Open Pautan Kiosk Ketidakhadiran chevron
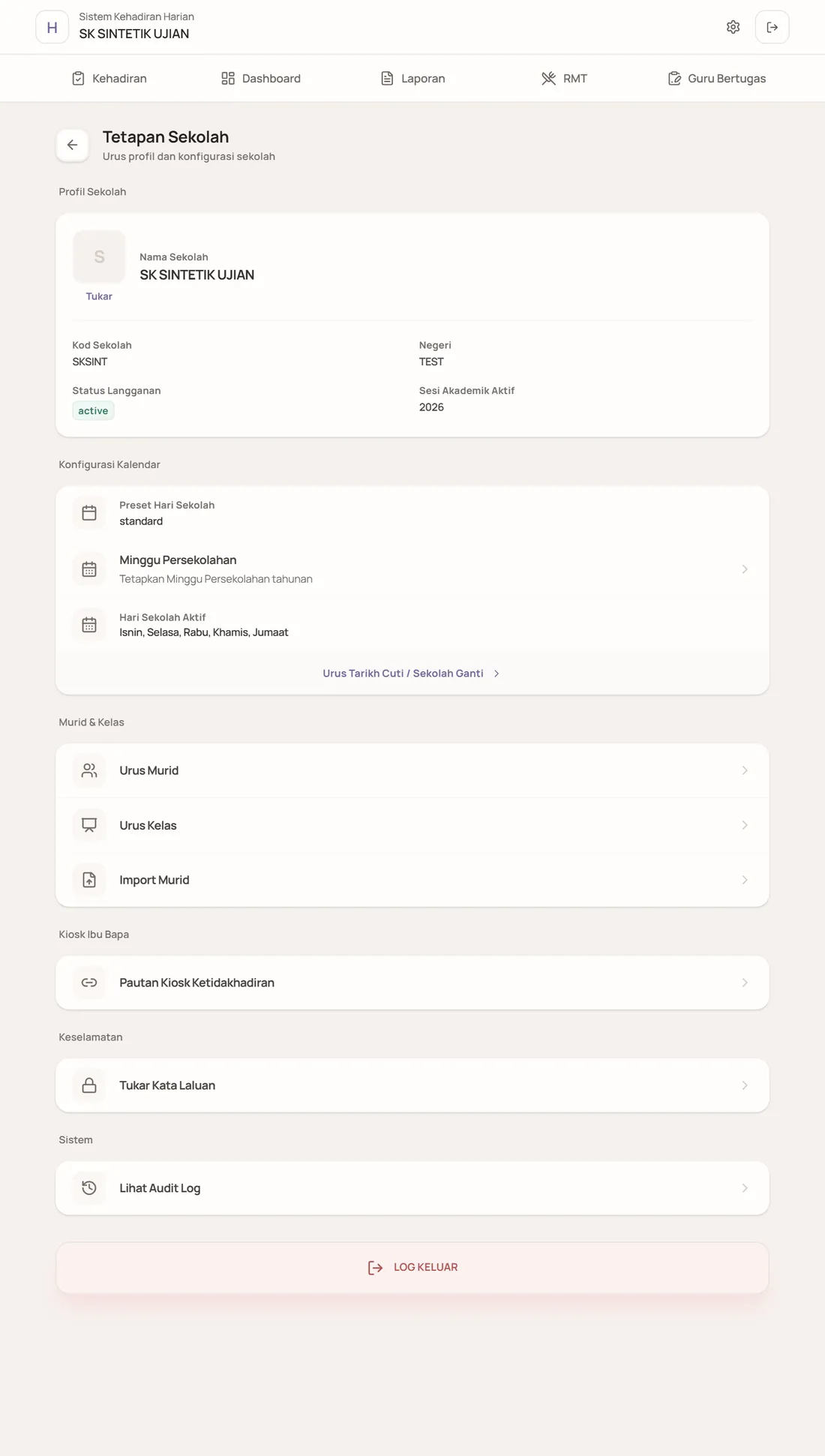The width and height of the screenshot is (825, 1456). [x=745, y=983]
